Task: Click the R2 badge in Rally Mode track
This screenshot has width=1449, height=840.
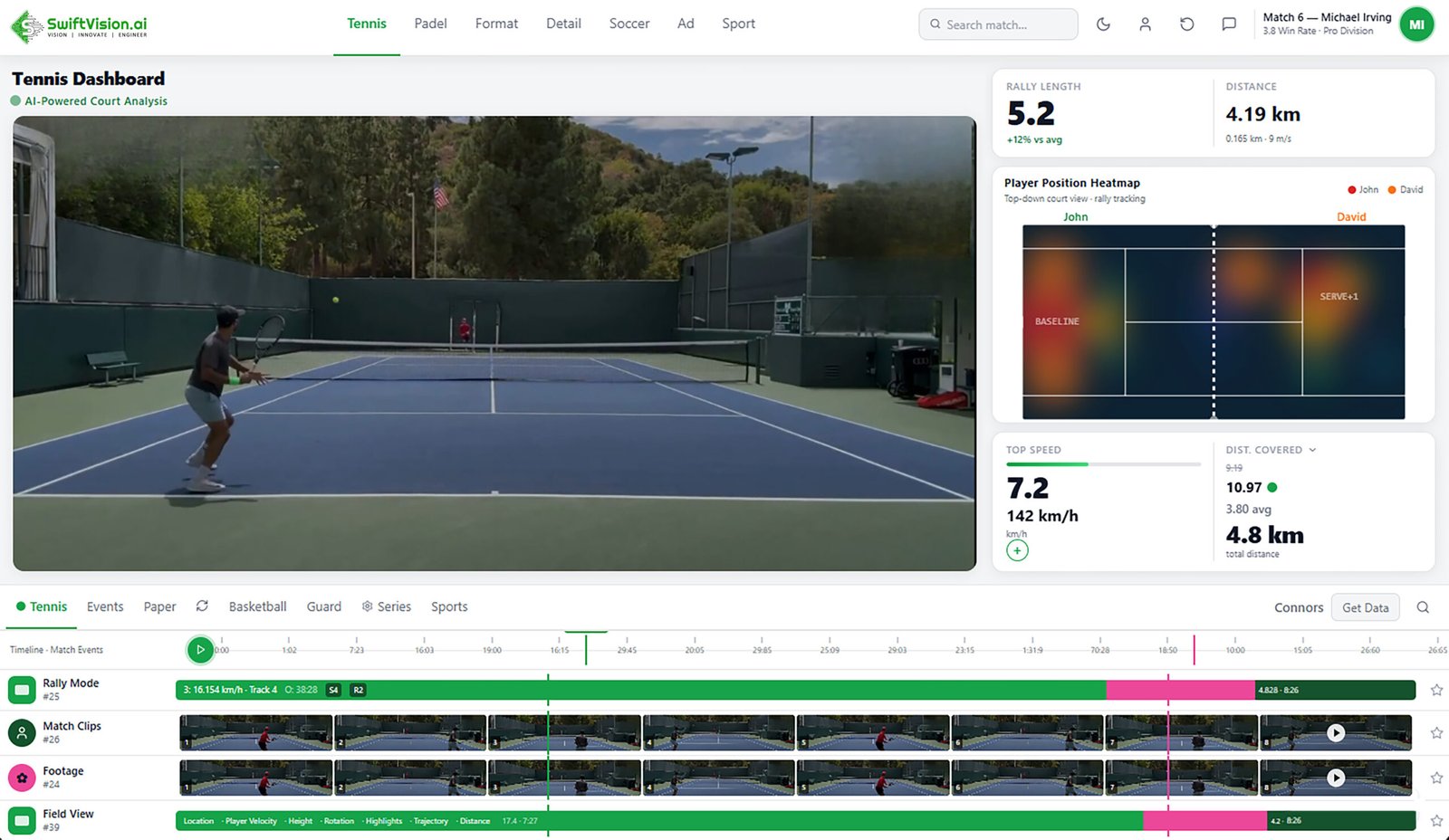Action: tap(358, 690)
